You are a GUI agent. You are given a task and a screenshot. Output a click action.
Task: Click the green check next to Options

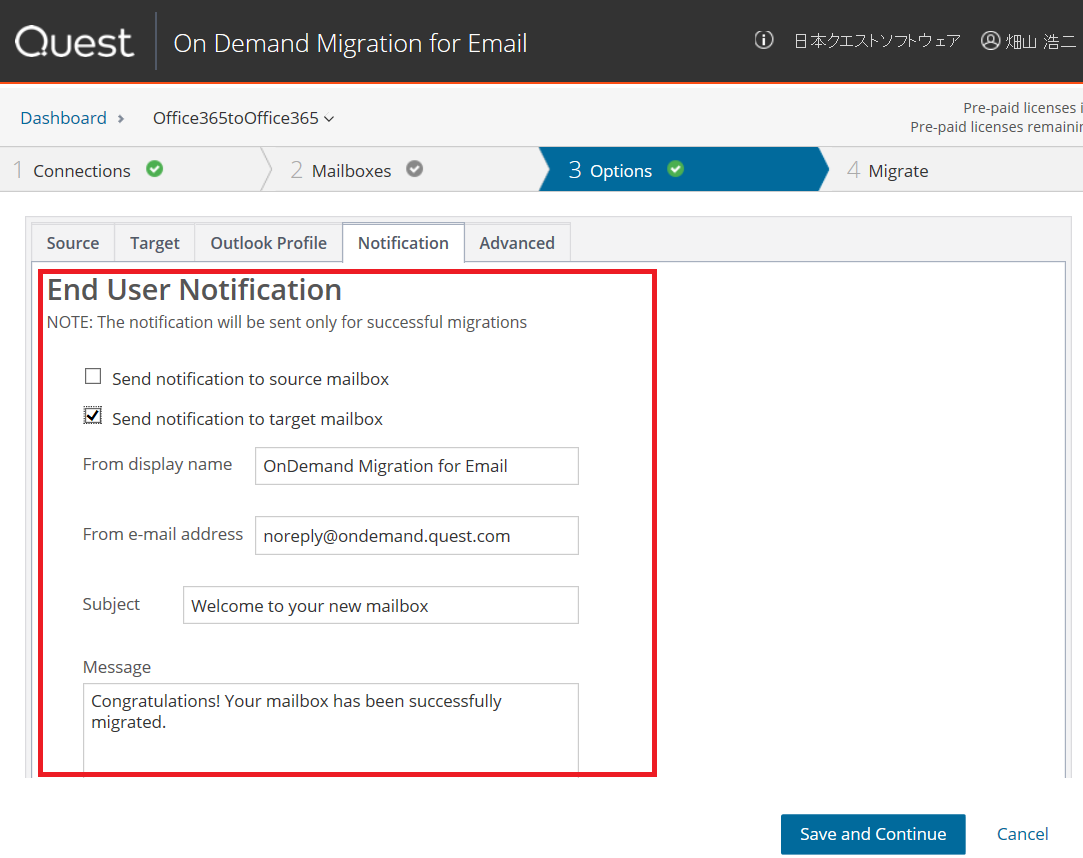click(675, 169)
